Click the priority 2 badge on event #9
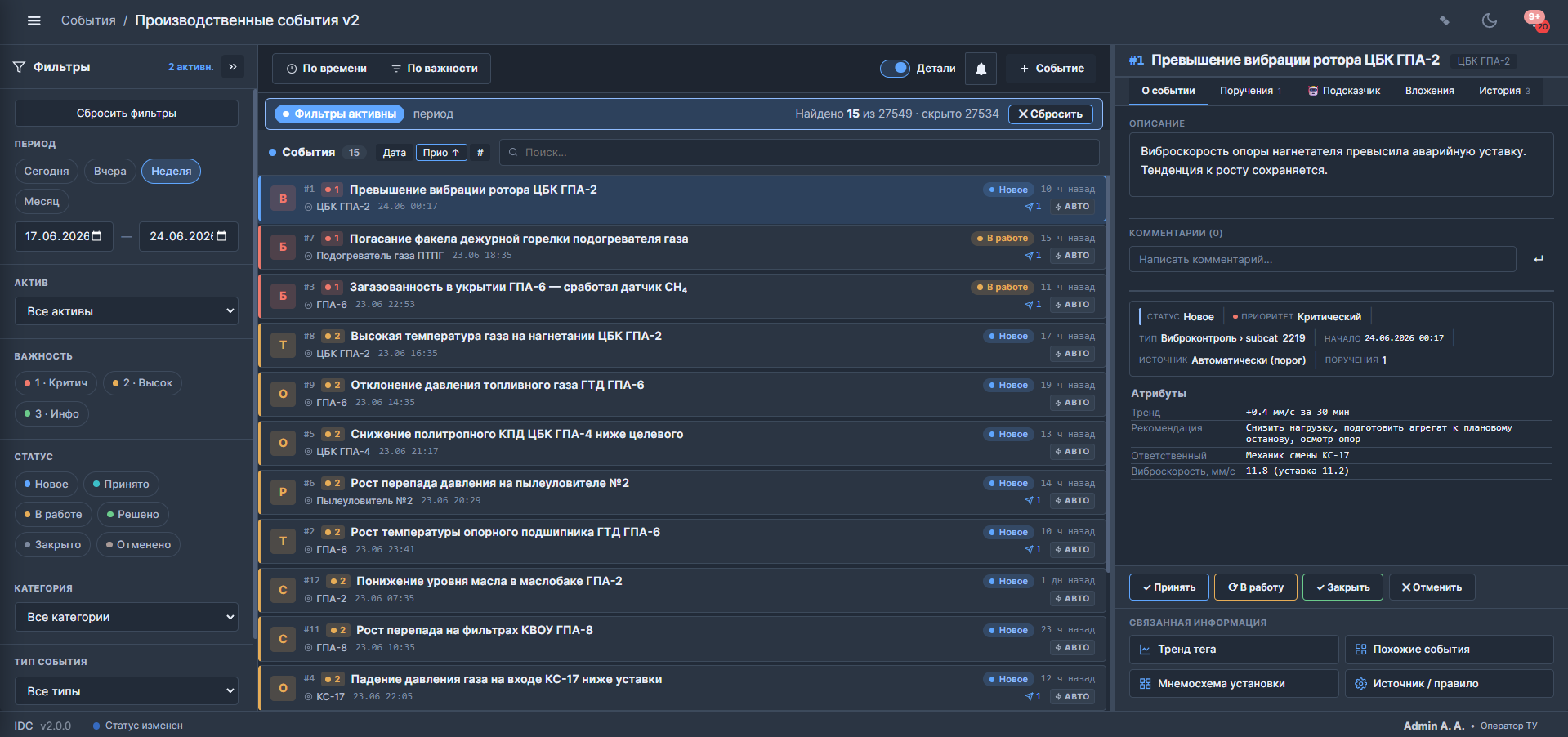1568x737 pixels. click(333, 385)
